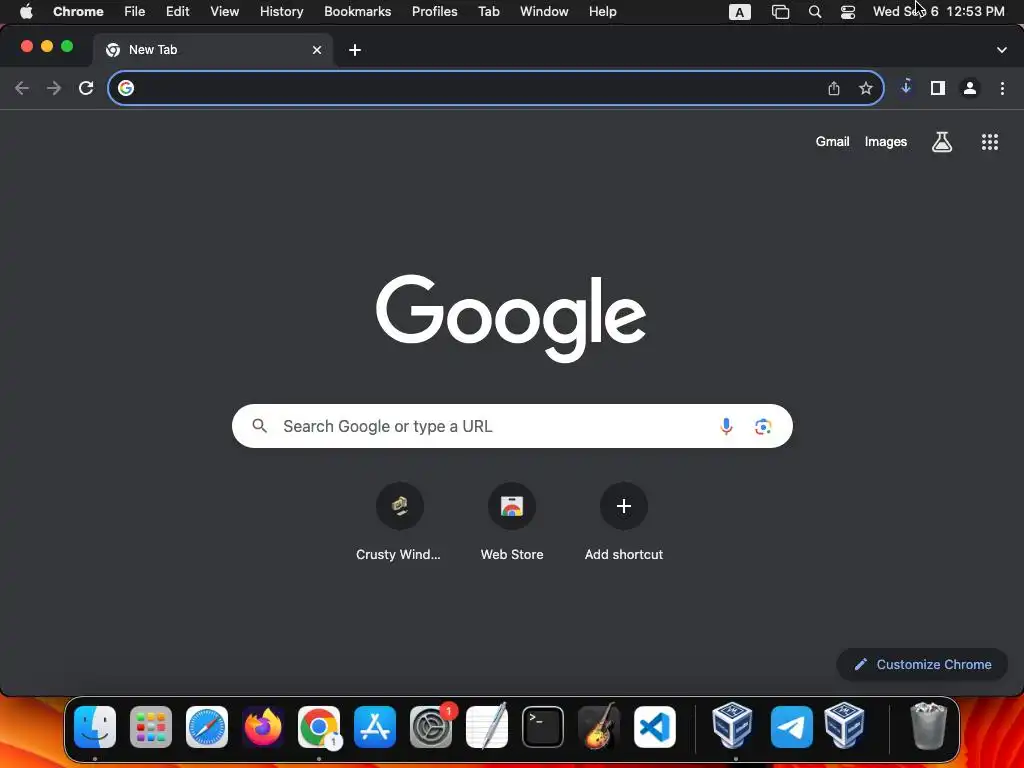
Task: Open App Store from the dock
Action: point(375,727)
